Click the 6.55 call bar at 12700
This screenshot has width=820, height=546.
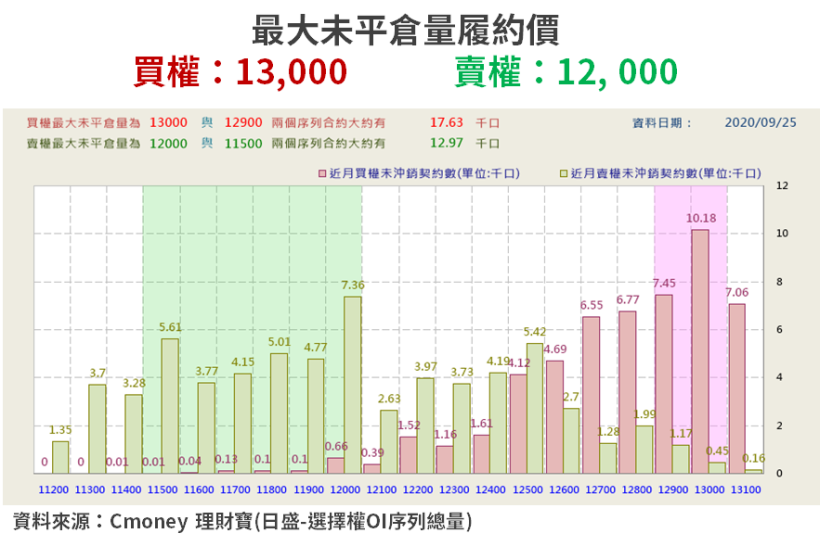[x=591, y=395]
